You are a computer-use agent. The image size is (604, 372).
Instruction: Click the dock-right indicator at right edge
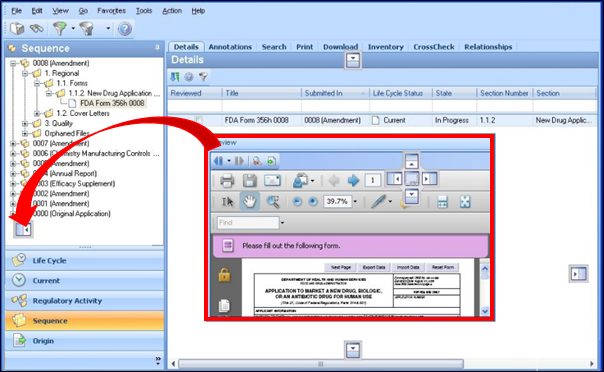(579, 274)
